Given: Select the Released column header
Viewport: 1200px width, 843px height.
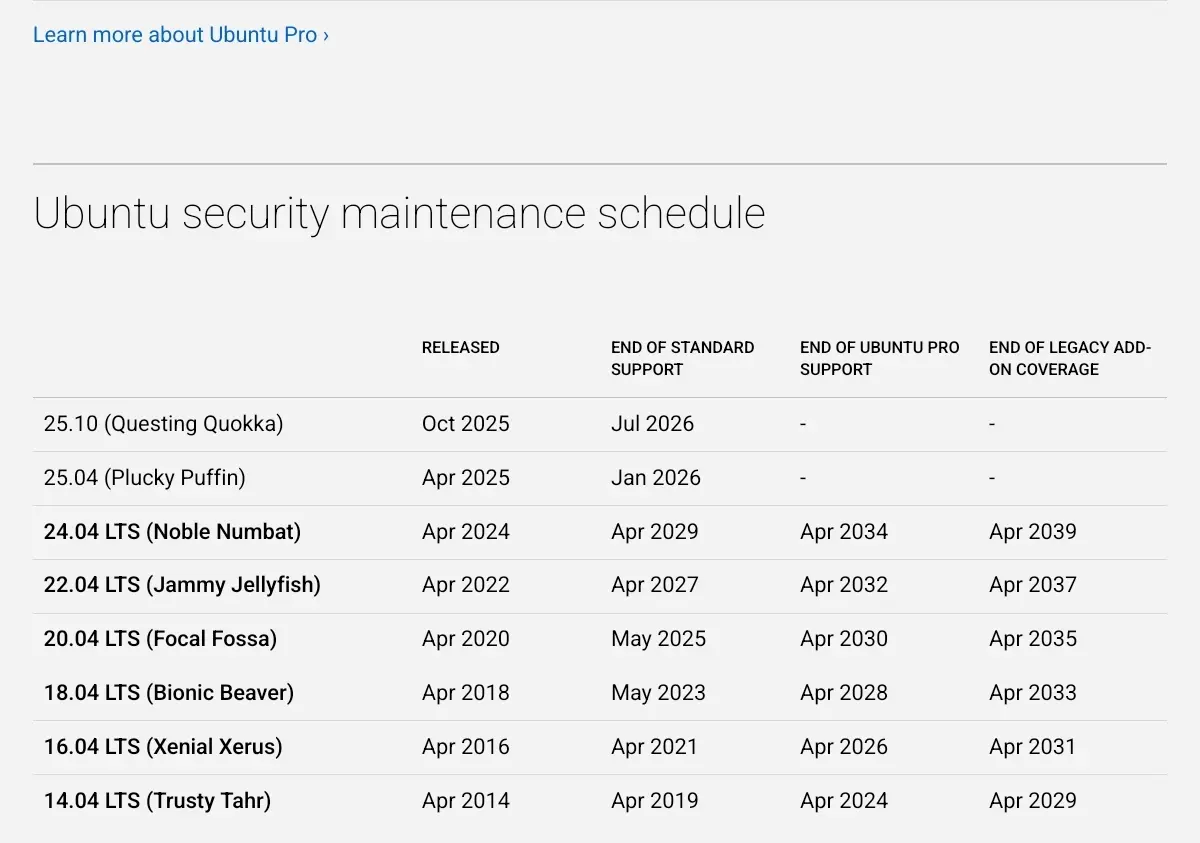Looking at the screenshot, I should (x=460, y=347).
